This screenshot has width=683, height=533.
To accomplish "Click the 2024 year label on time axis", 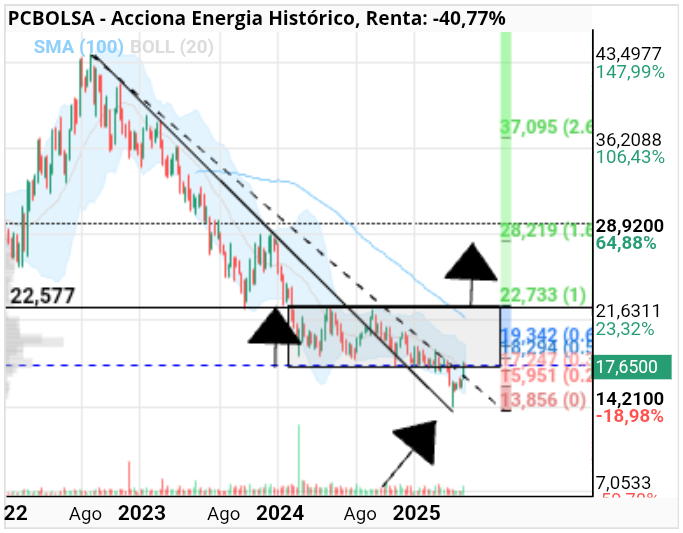I will pyautogui.click(x=280, y=513).
